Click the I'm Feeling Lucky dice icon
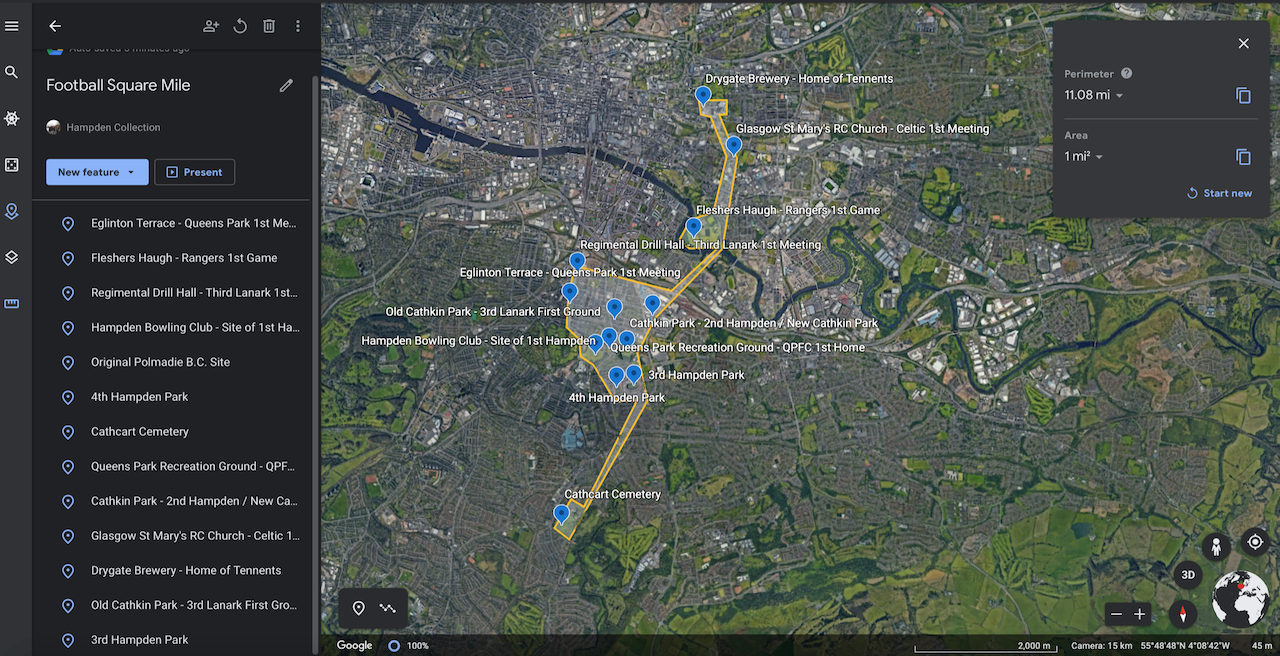The height and width of the screenshot is (656, 1280). pyautogui.click(x=12, y=165)
